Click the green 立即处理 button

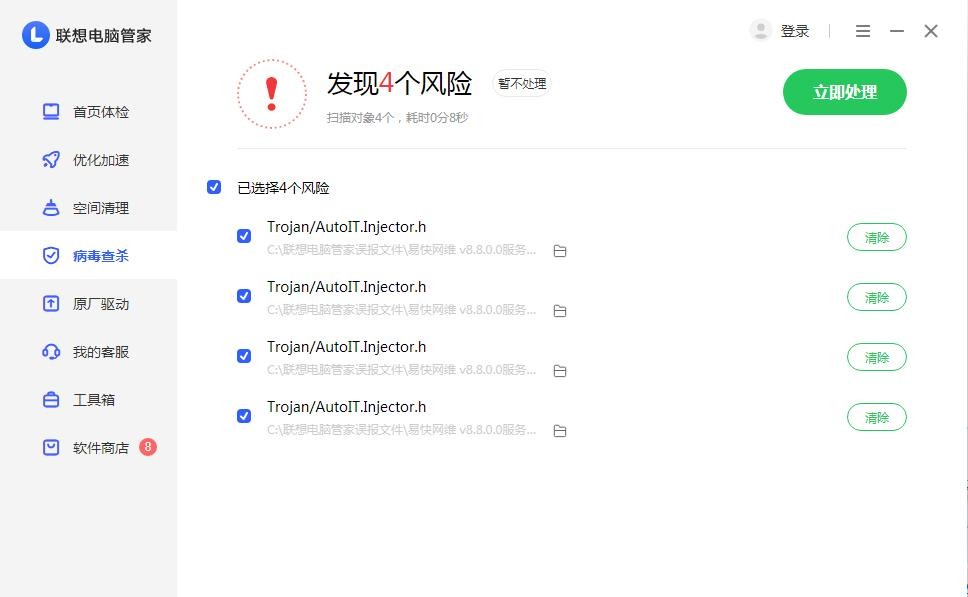[x=845, y=92]
